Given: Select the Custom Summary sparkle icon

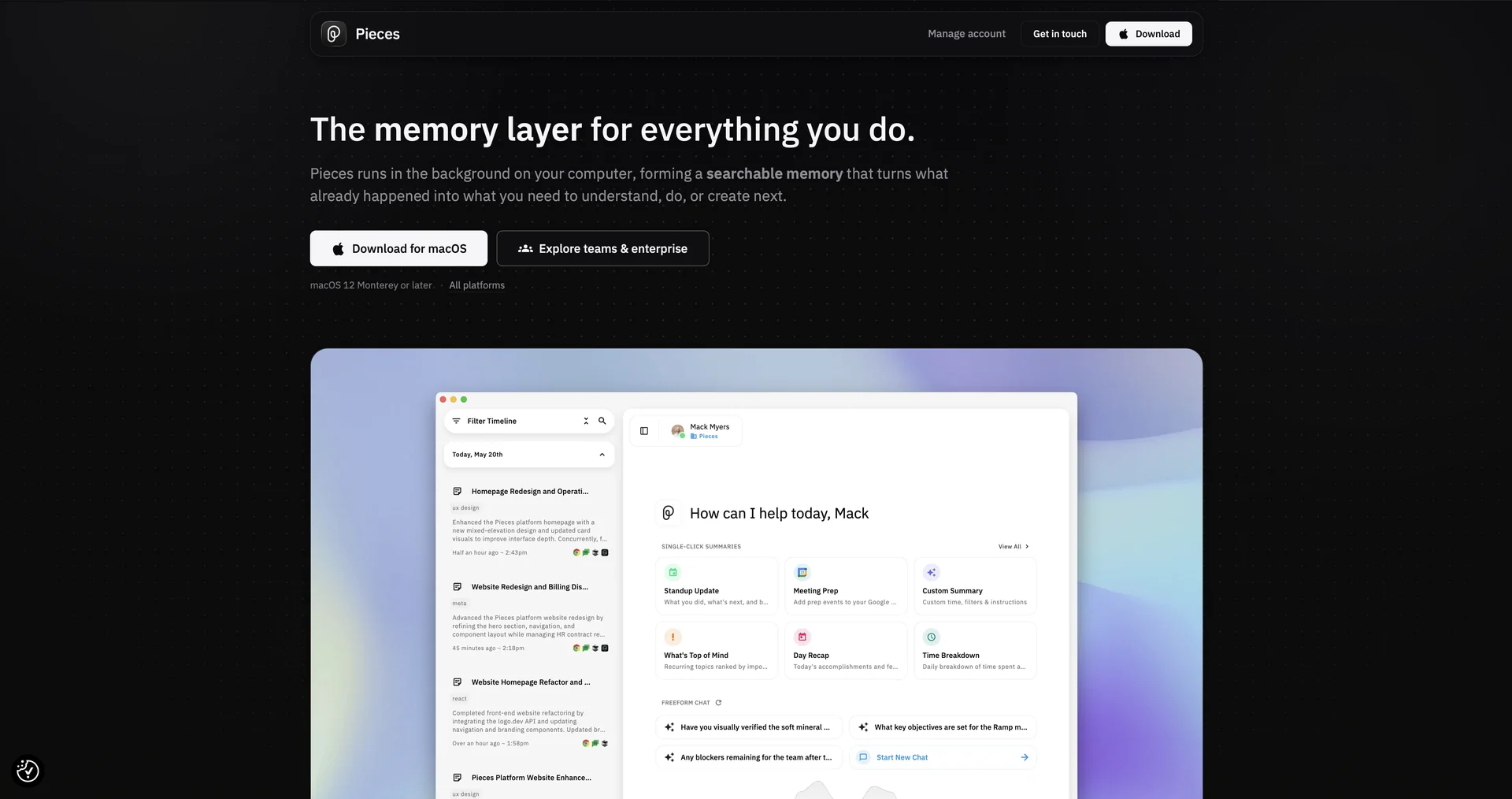Looking at the screenshot, I should click(x=931, y=573).
